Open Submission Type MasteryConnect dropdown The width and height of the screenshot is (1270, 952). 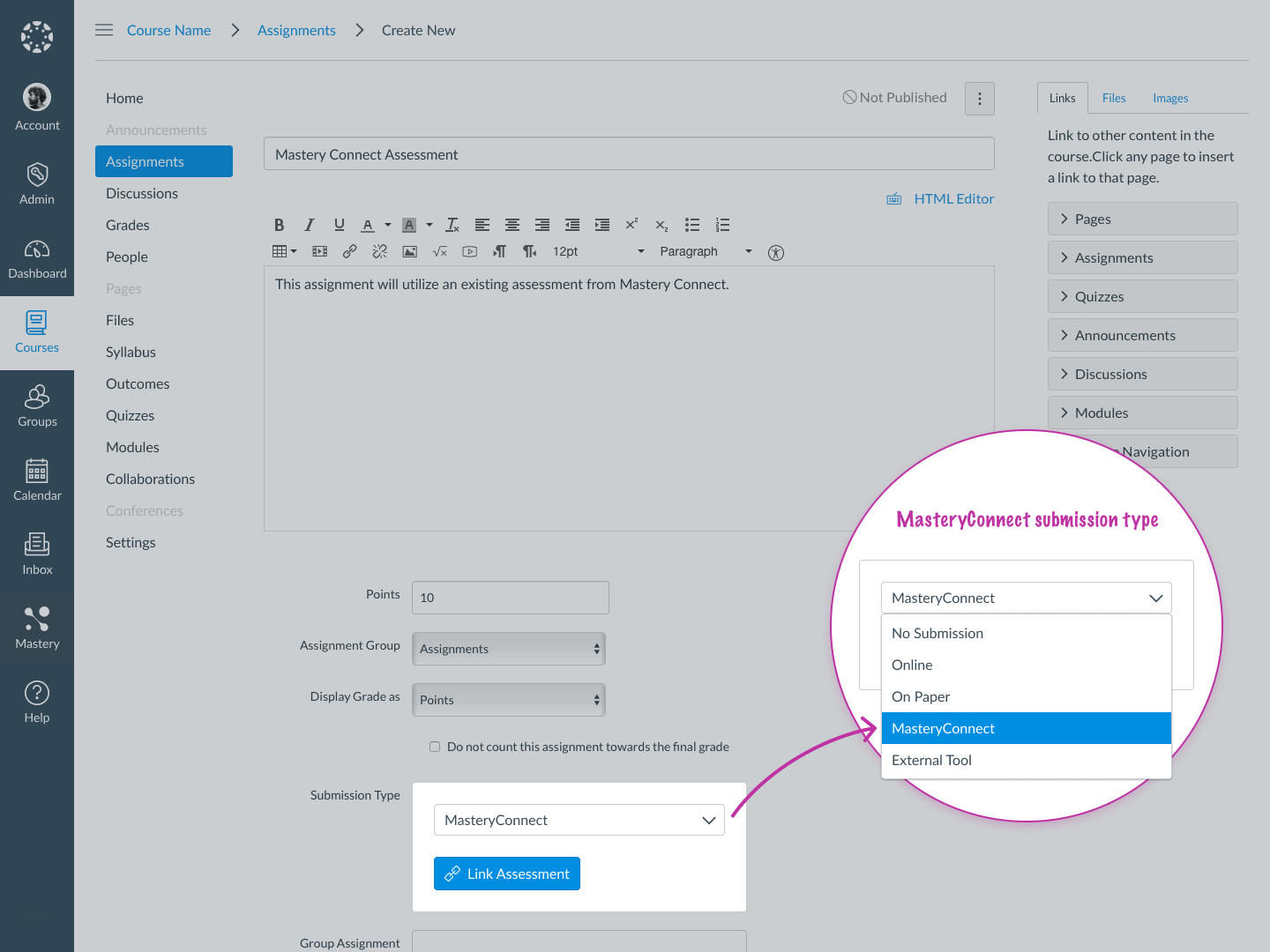[579, 820]
